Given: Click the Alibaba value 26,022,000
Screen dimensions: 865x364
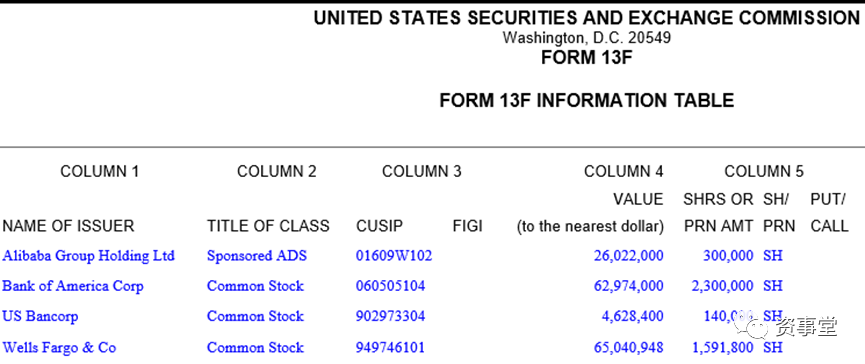Looking at the screenshot, I should (628, 256).
